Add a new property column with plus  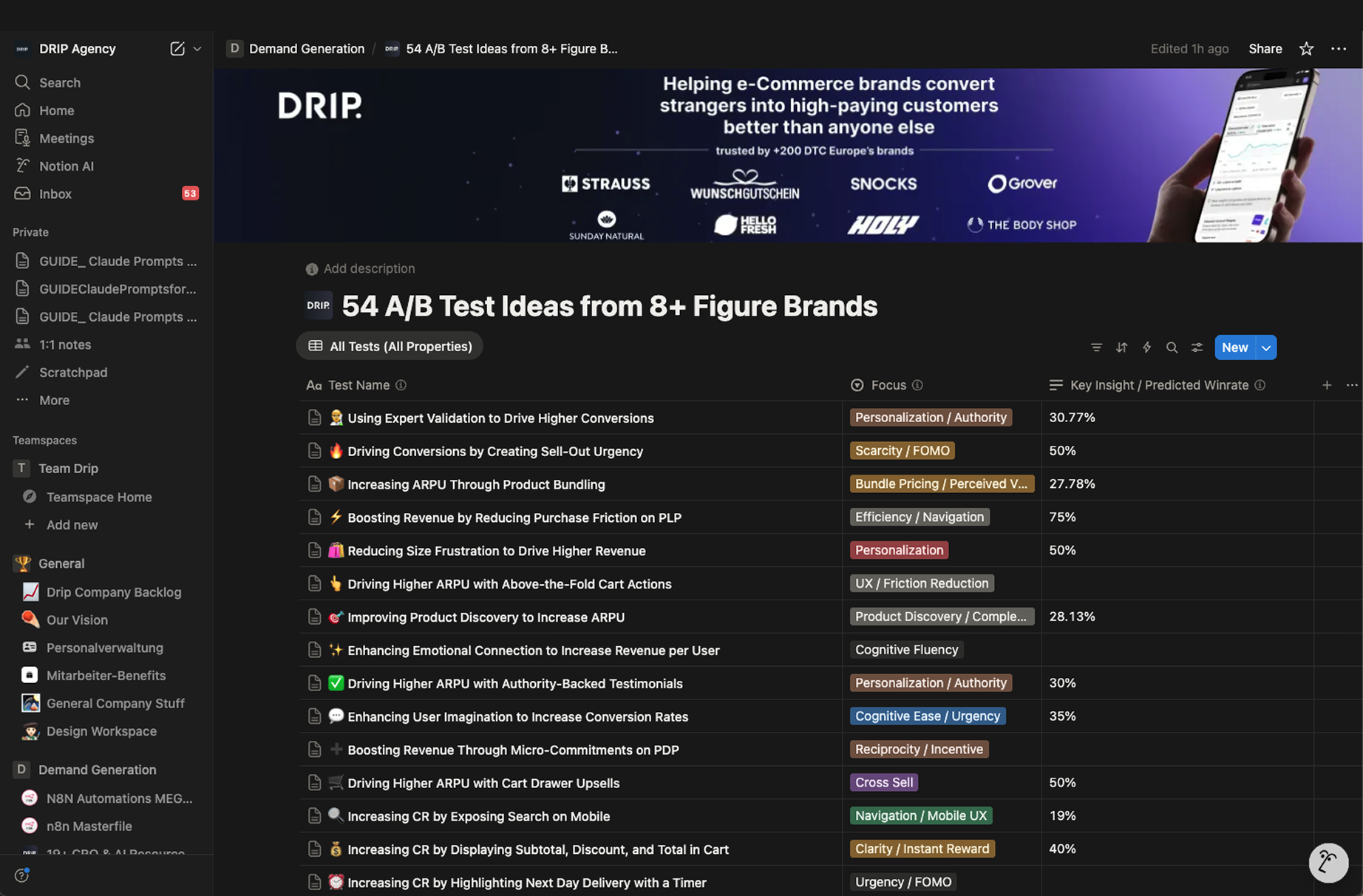point(1327,385)
